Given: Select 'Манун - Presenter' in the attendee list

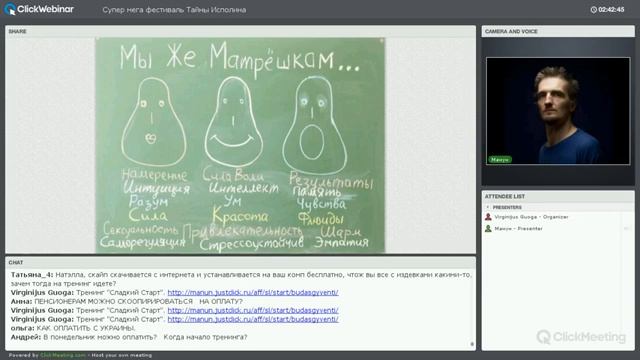Looking at the screenshot, I should pyautogui.click(x=518, y=229).
